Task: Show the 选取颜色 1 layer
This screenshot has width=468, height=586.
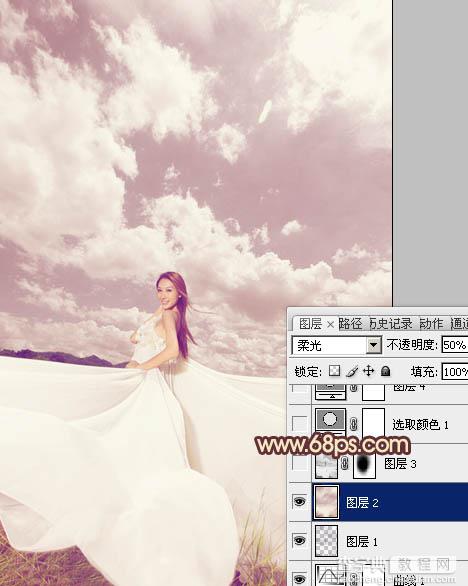Action: pos(299,423)
